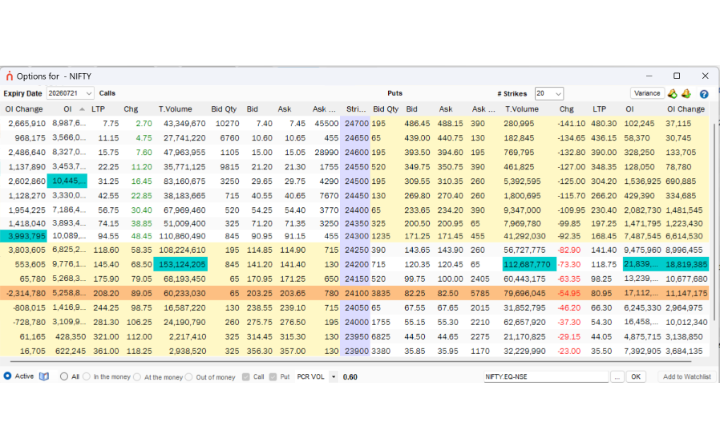This screenshot has height=448, width=720.
Task: Click put OI value 102,245
Action: pos(639,123)
